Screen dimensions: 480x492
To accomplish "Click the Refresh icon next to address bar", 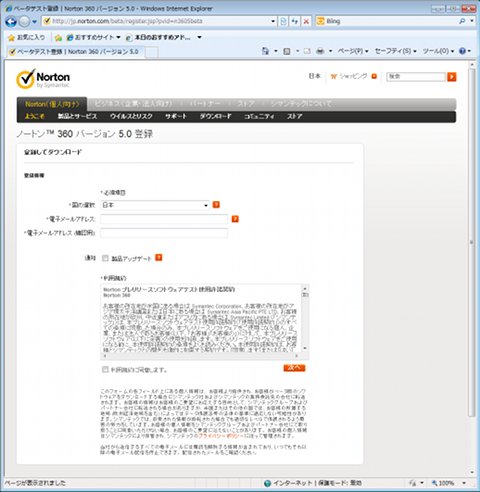I will (x=295, y=21).
